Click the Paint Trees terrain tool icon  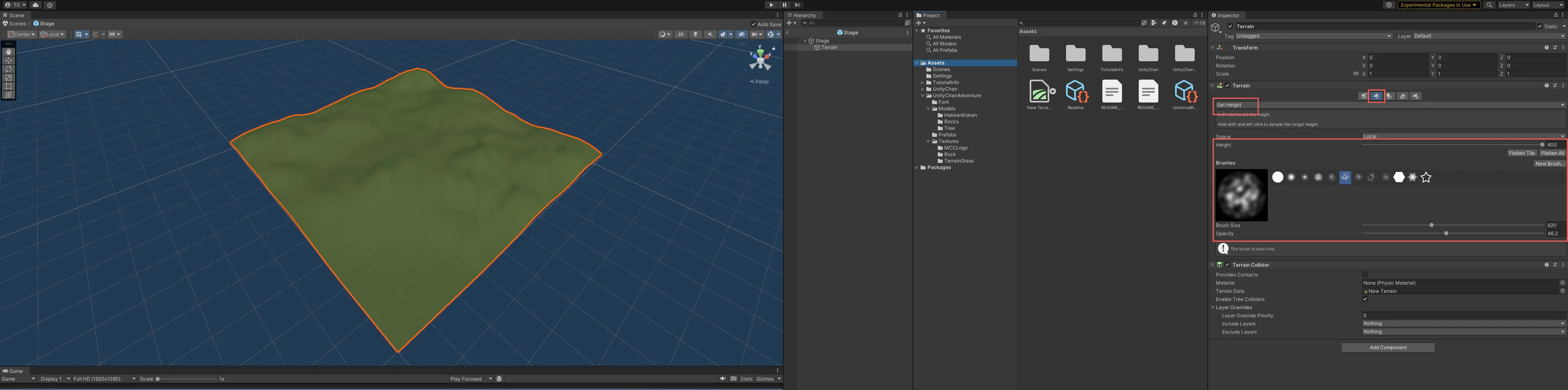1390,96
